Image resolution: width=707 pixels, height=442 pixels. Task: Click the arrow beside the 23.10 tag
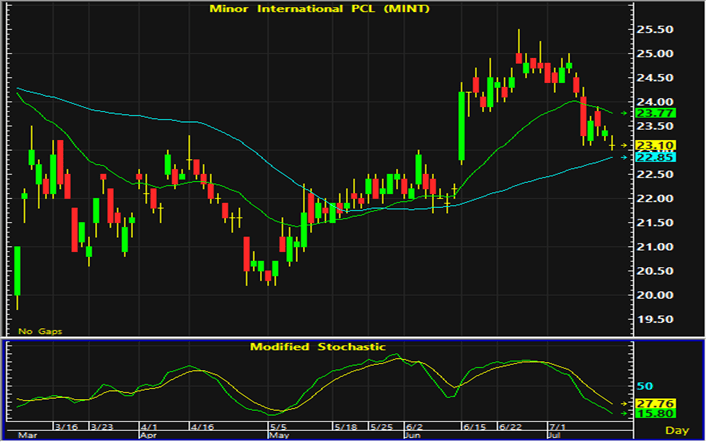point(624,145)
